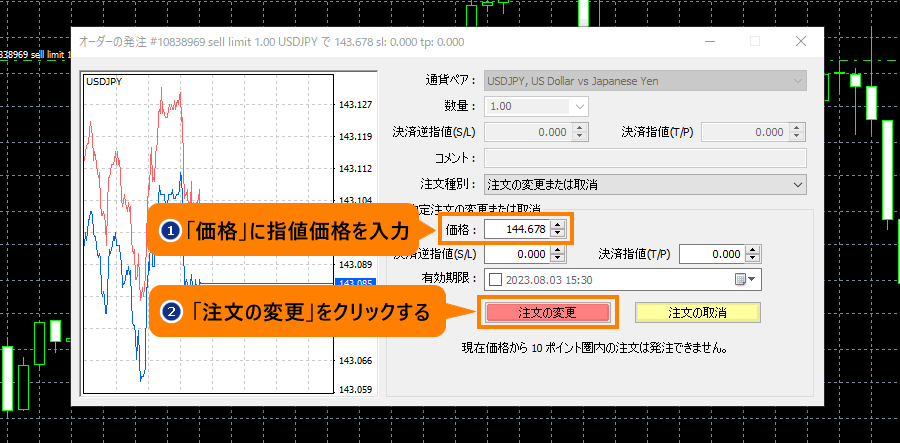Viewport: 900px width, 443px height.
Task: Click the upper disabled 決済逆指値(S/L) field
Action: 528,132
